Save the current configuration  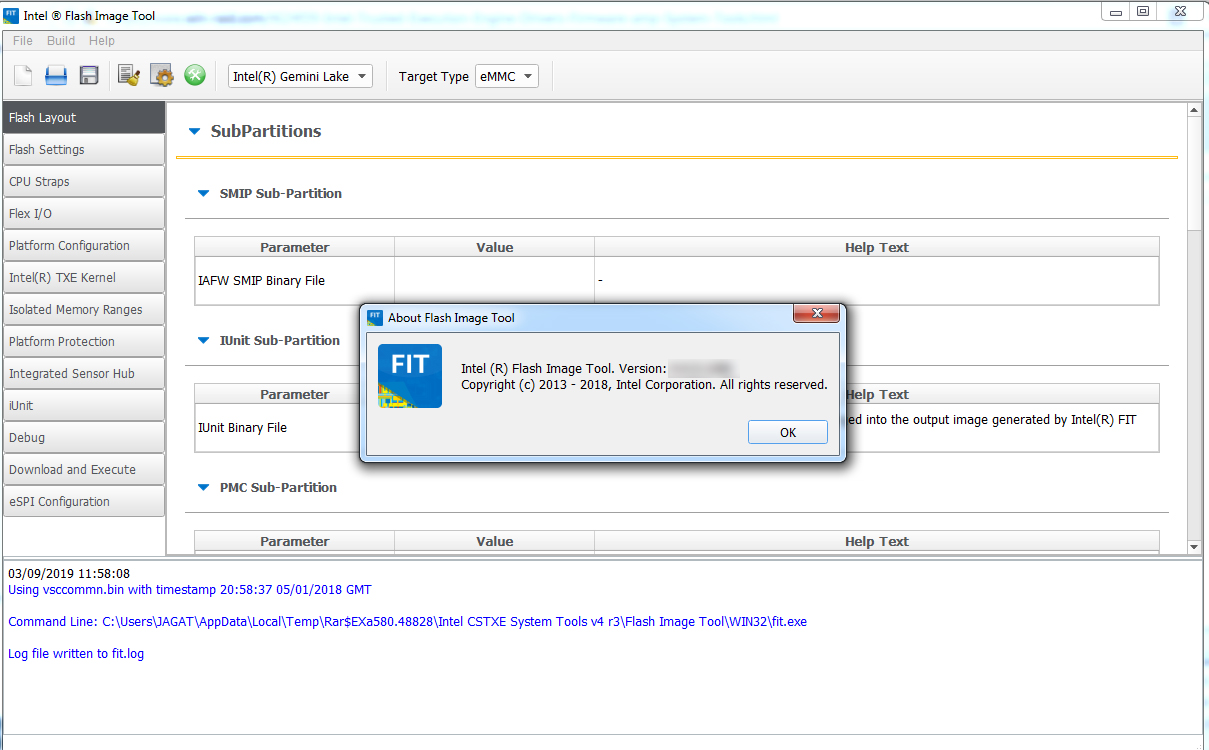(x=88, y=74)
